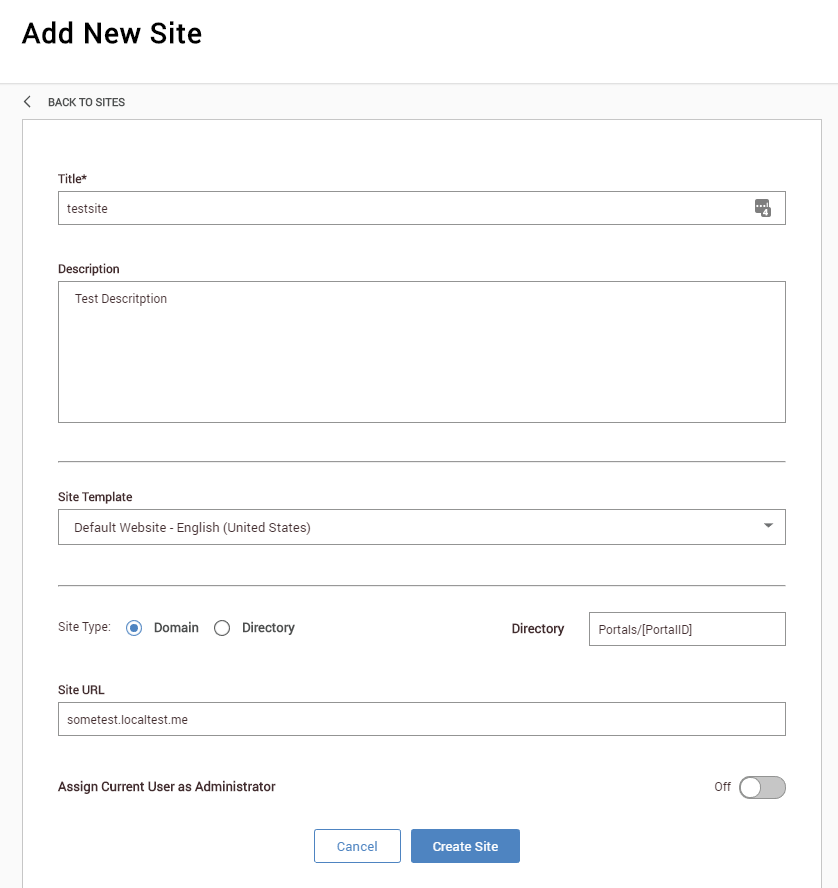Expand the template list via its chevron arrow
The height and width of the screenshot is (888, 838).
(768, 524)
